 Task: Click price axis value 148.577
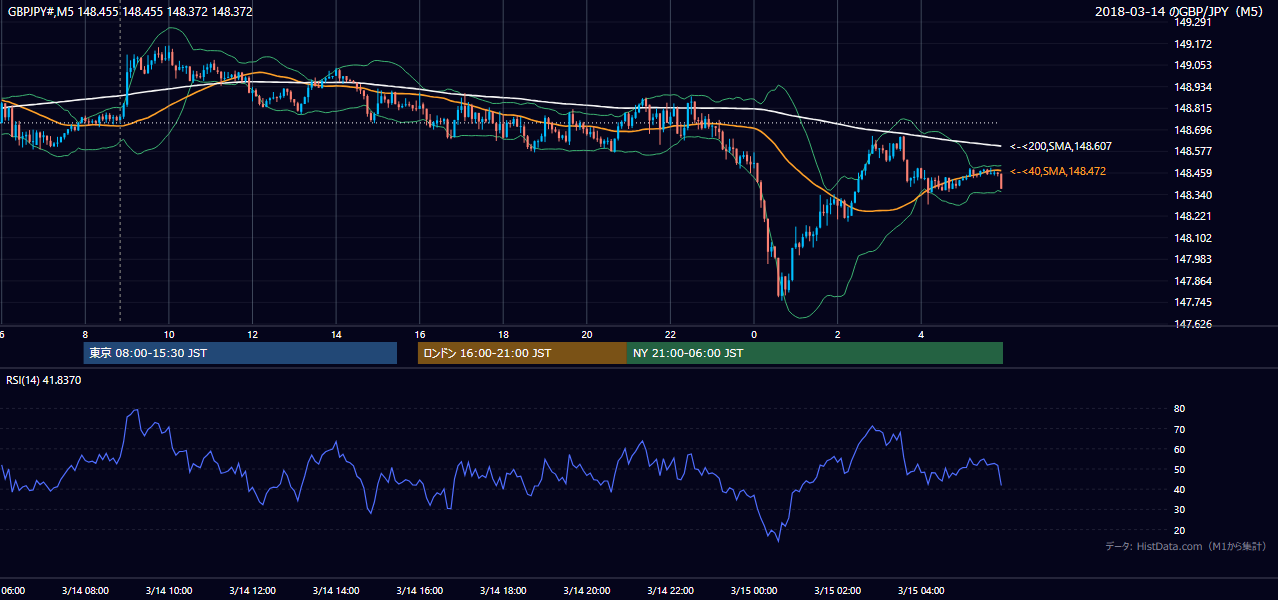[1192, 151]
